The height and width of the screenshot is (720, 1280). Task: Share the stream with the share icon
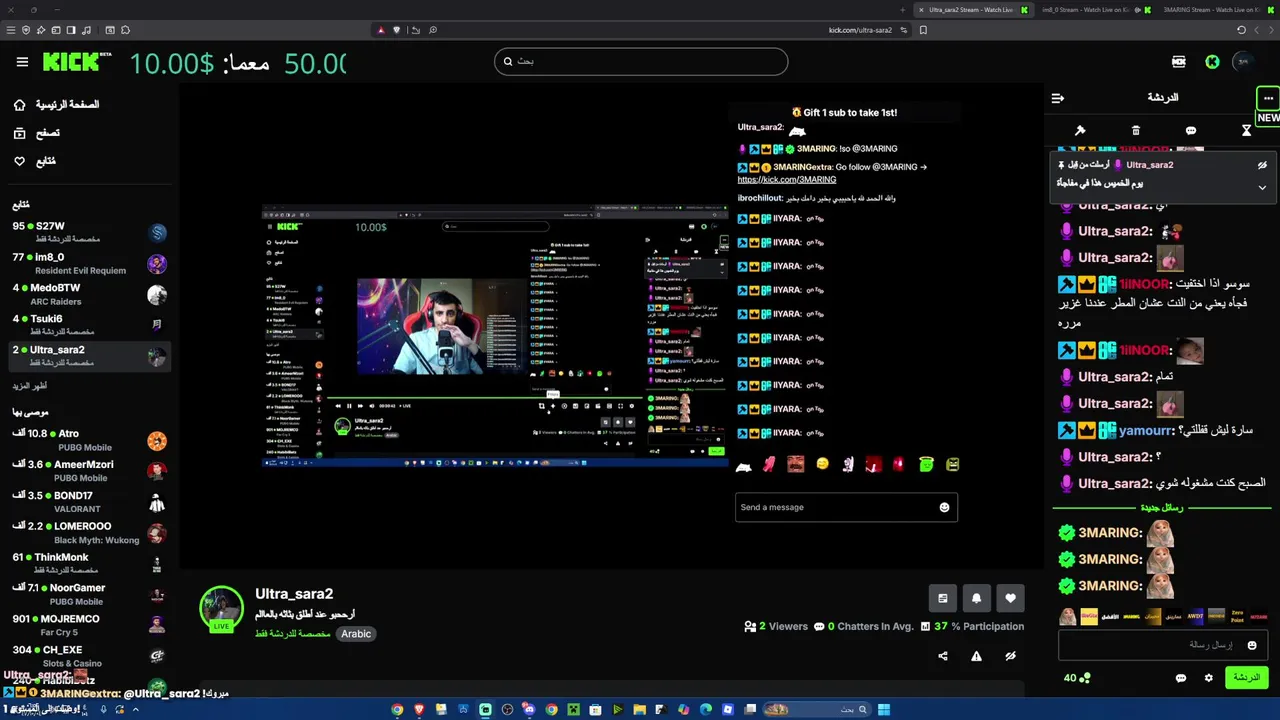(x=942, y=656)
